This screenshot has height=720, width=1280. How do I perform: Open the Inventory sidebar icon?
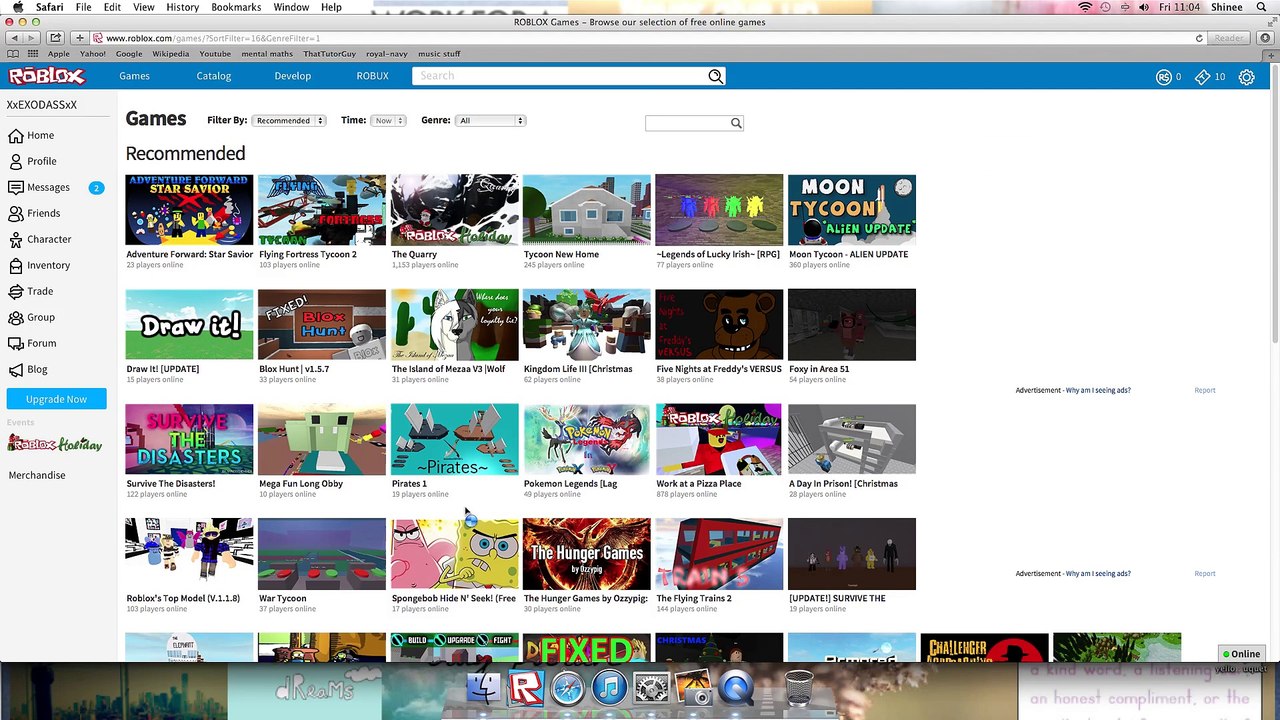point(16,265)
